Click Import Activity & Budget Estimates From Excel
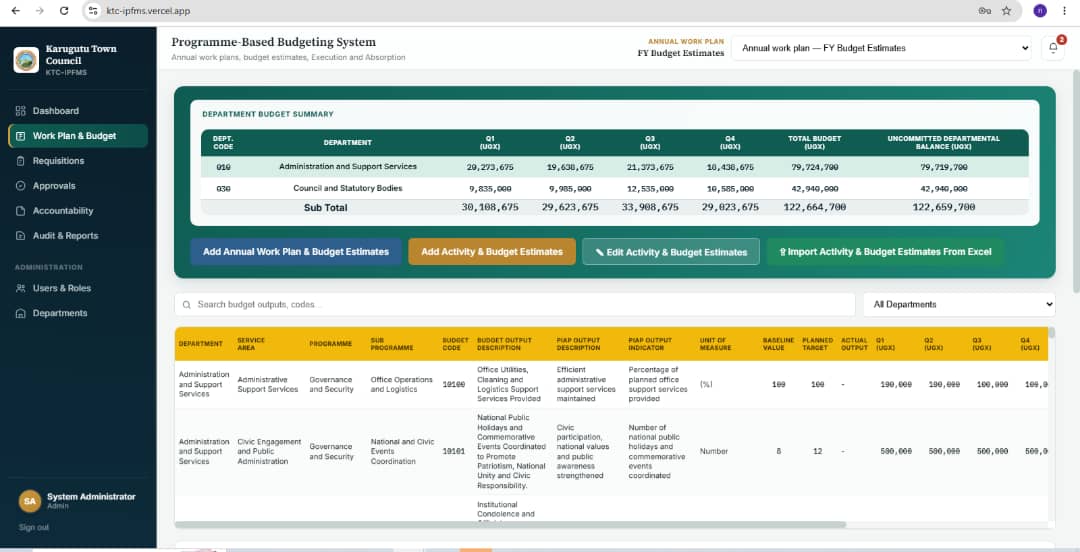Screen dimensions: 1080x552 point(885,252)
